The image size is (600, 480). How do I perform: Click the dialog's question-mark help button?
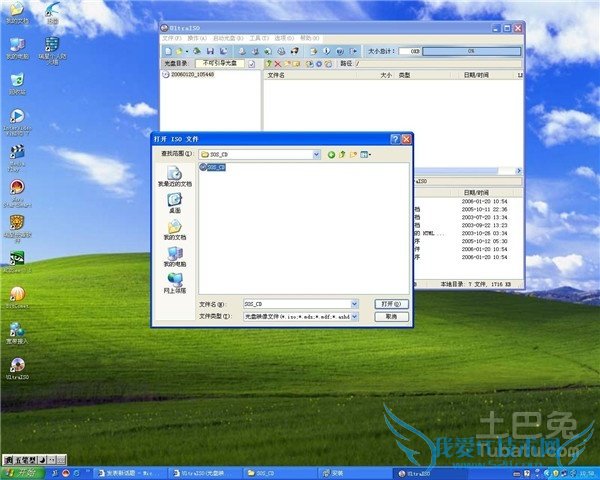(x=395, y=139)
